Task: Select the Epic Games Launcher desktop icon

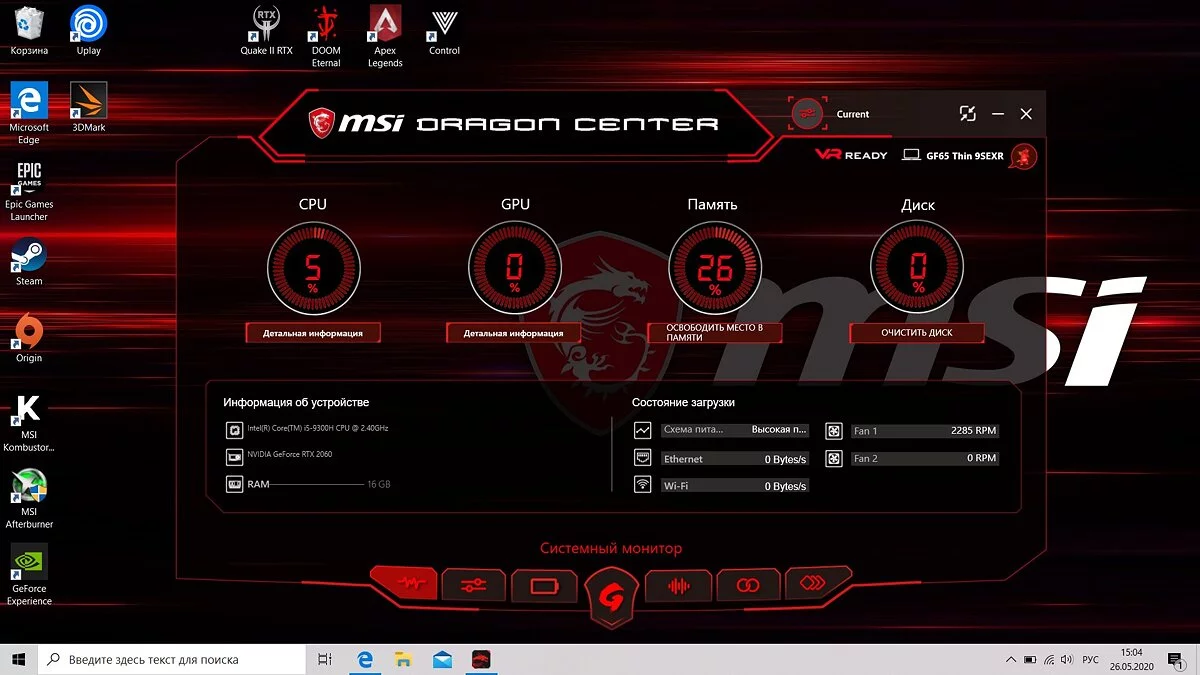Action: point(29,191)
